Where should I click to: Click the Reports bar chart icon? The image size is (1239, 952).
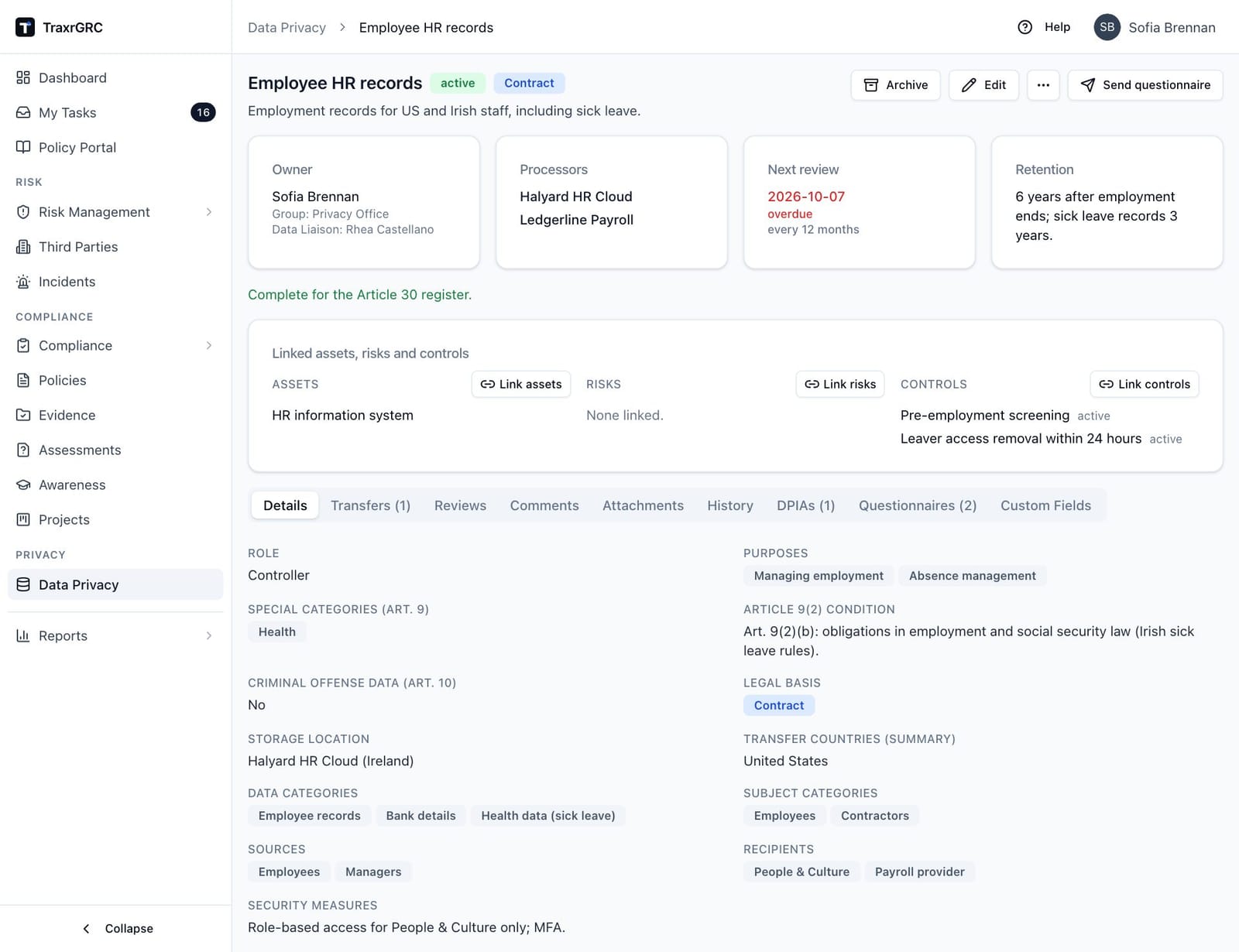click(x=23, y=635)
